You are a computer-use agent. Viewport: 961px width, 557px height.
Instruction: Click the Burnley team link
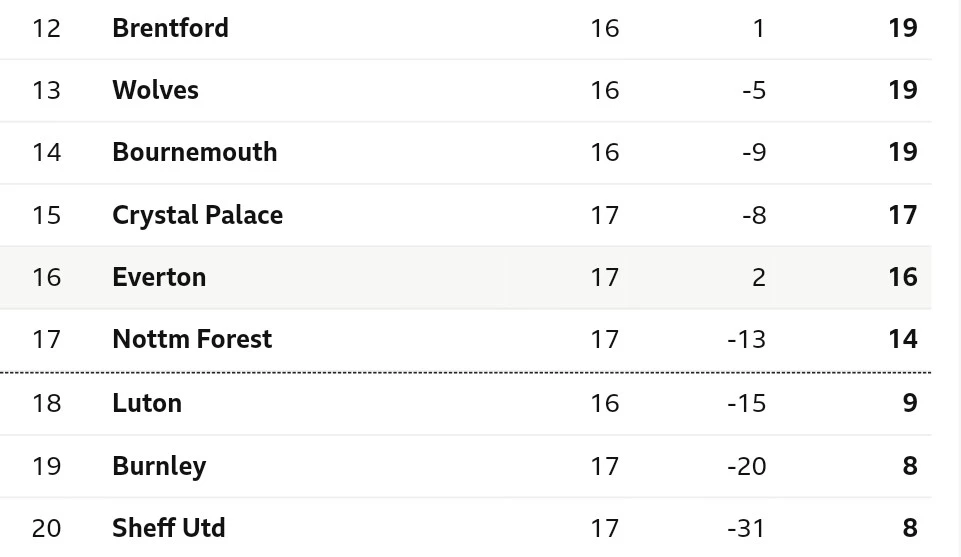159,466
